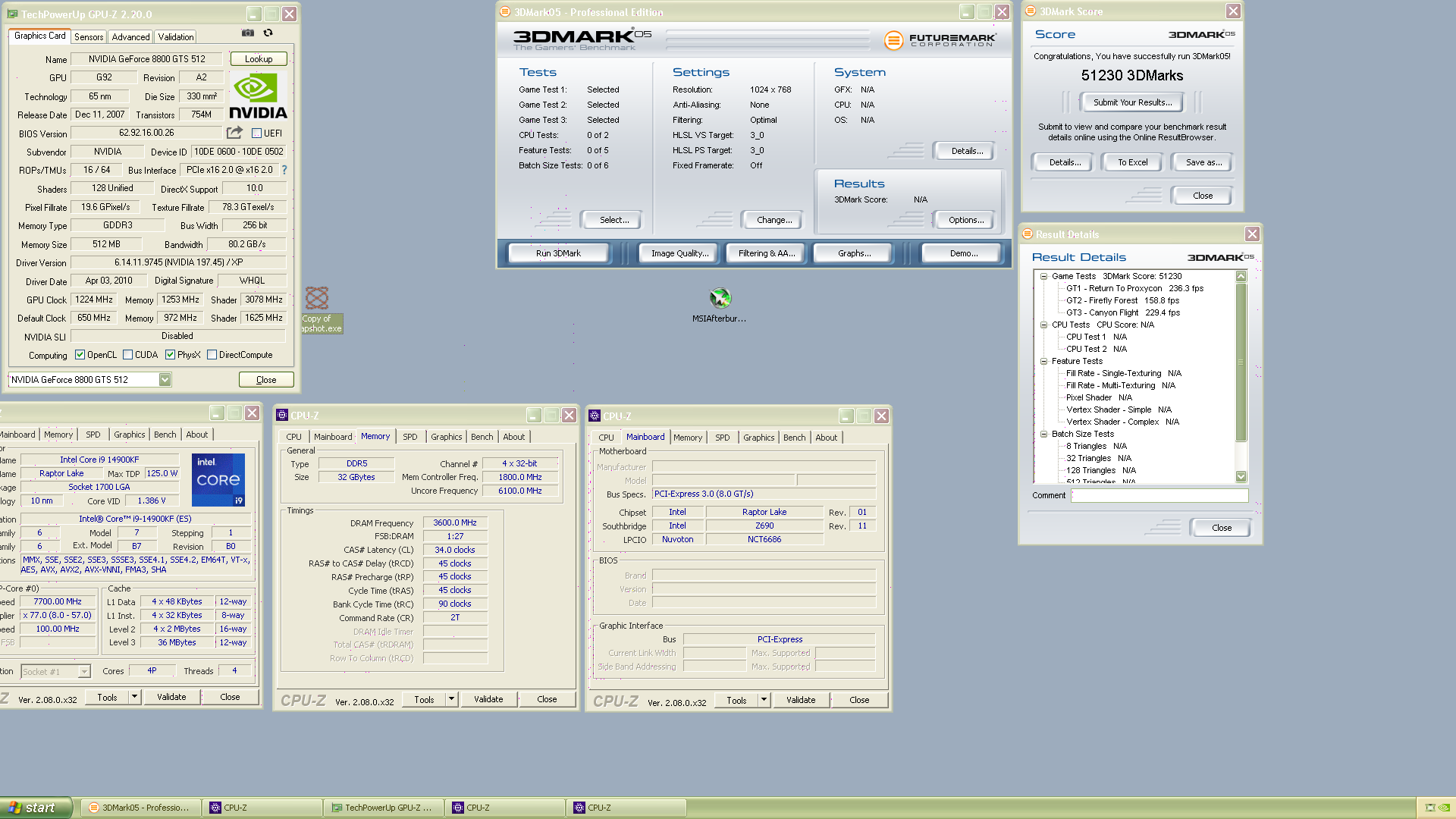Minimize the 3DMark05 main window
This screenshot has width=1456, height=819.
967,11
